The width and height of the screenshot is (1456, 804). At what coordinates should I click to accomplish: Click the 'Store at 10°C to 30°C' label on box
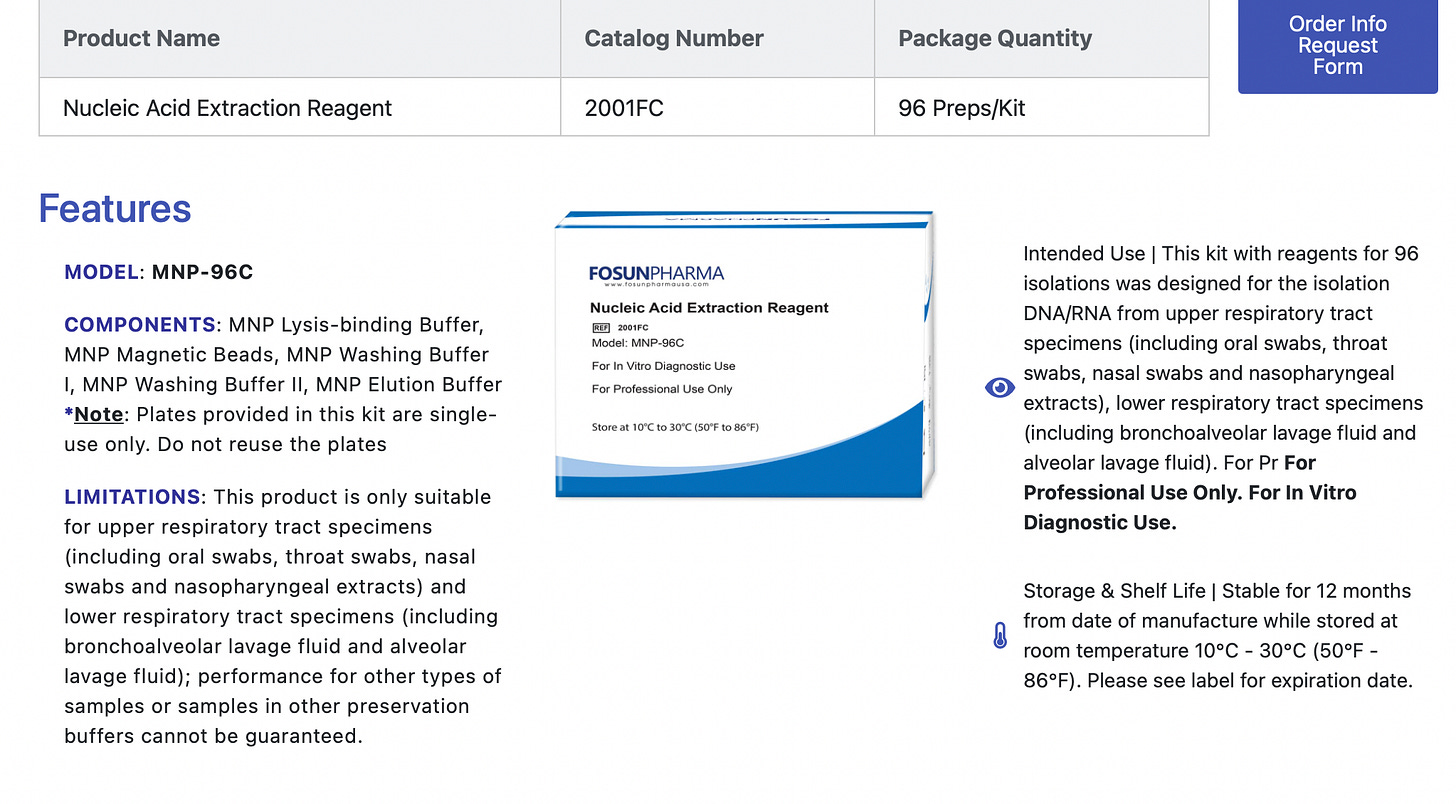click(x=675, y=427)
